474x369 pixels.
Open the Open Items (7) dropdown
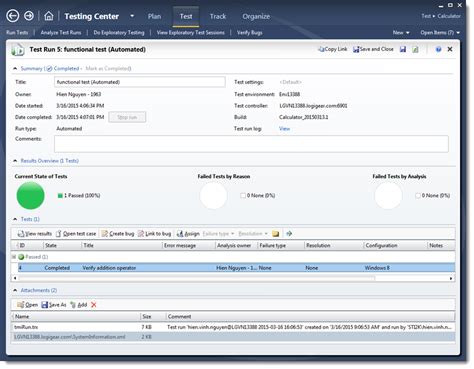440,33
